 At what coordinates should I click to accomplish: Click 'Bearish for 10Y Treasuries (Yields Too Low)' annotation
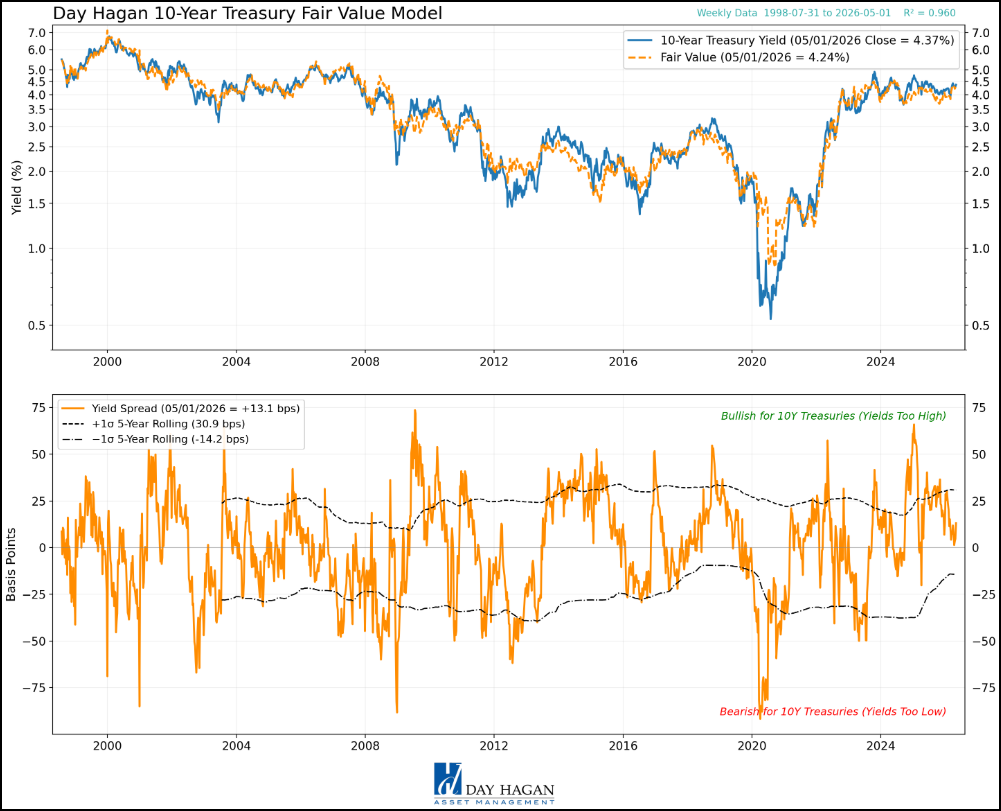pos(832,711)
